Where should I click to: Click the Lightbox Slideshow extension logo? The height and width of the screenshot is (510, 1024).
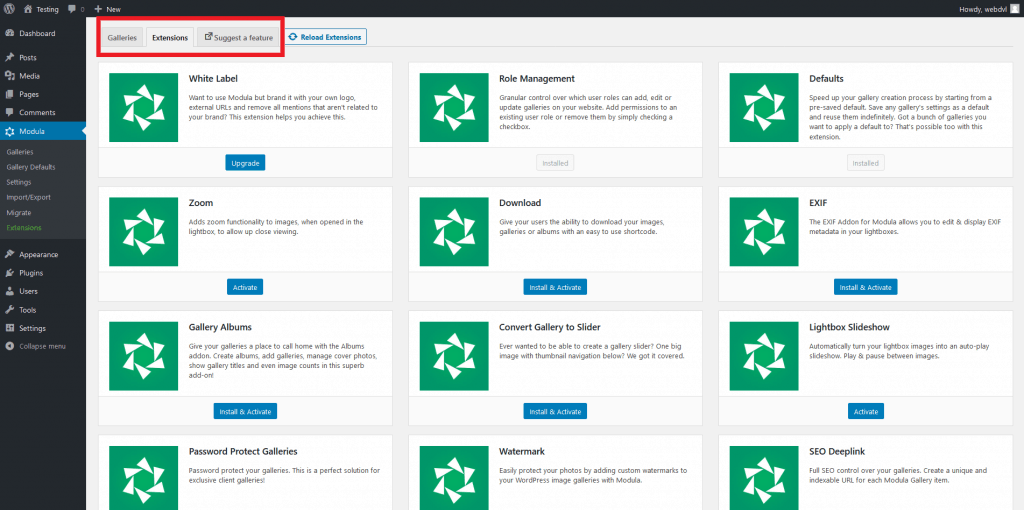764,356
